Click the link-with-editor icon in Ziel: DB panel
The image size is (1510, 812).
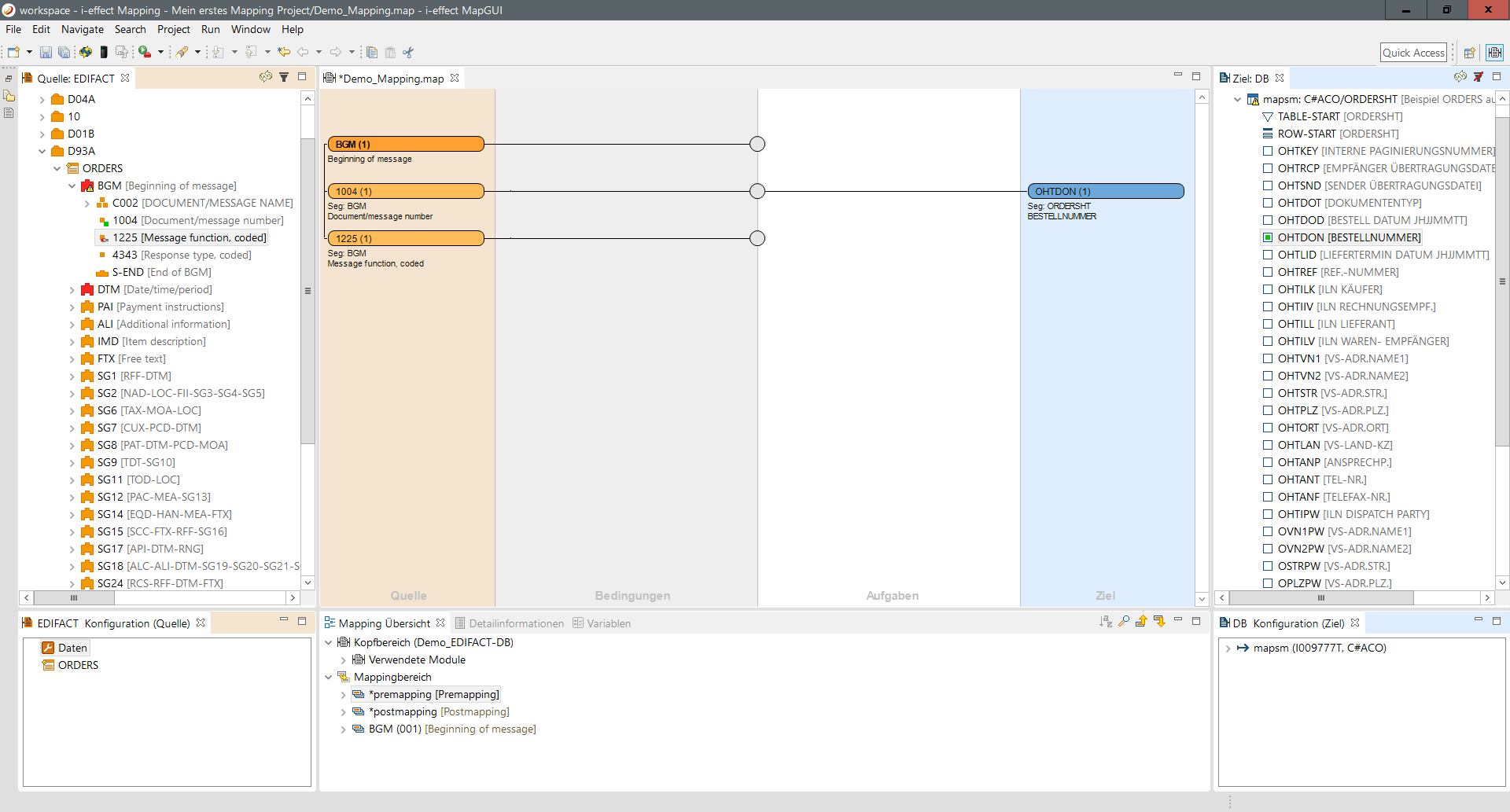click(1460, 77)
